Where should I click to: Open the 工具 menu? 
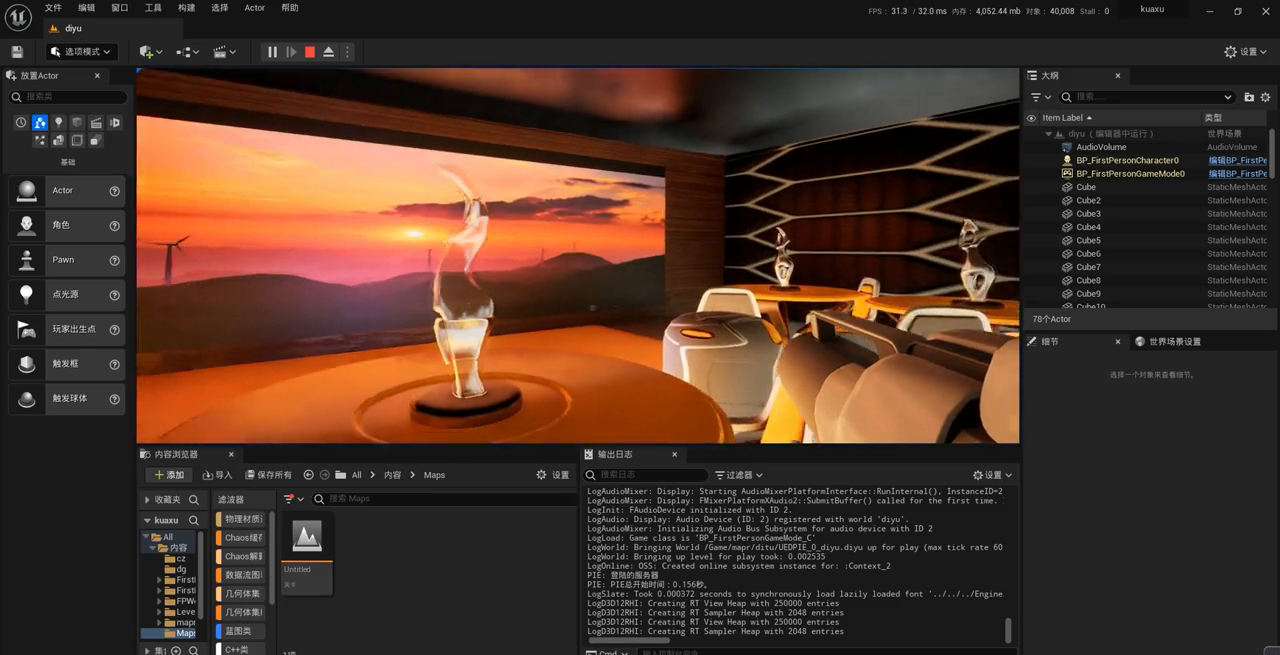[x=153, y=8]
